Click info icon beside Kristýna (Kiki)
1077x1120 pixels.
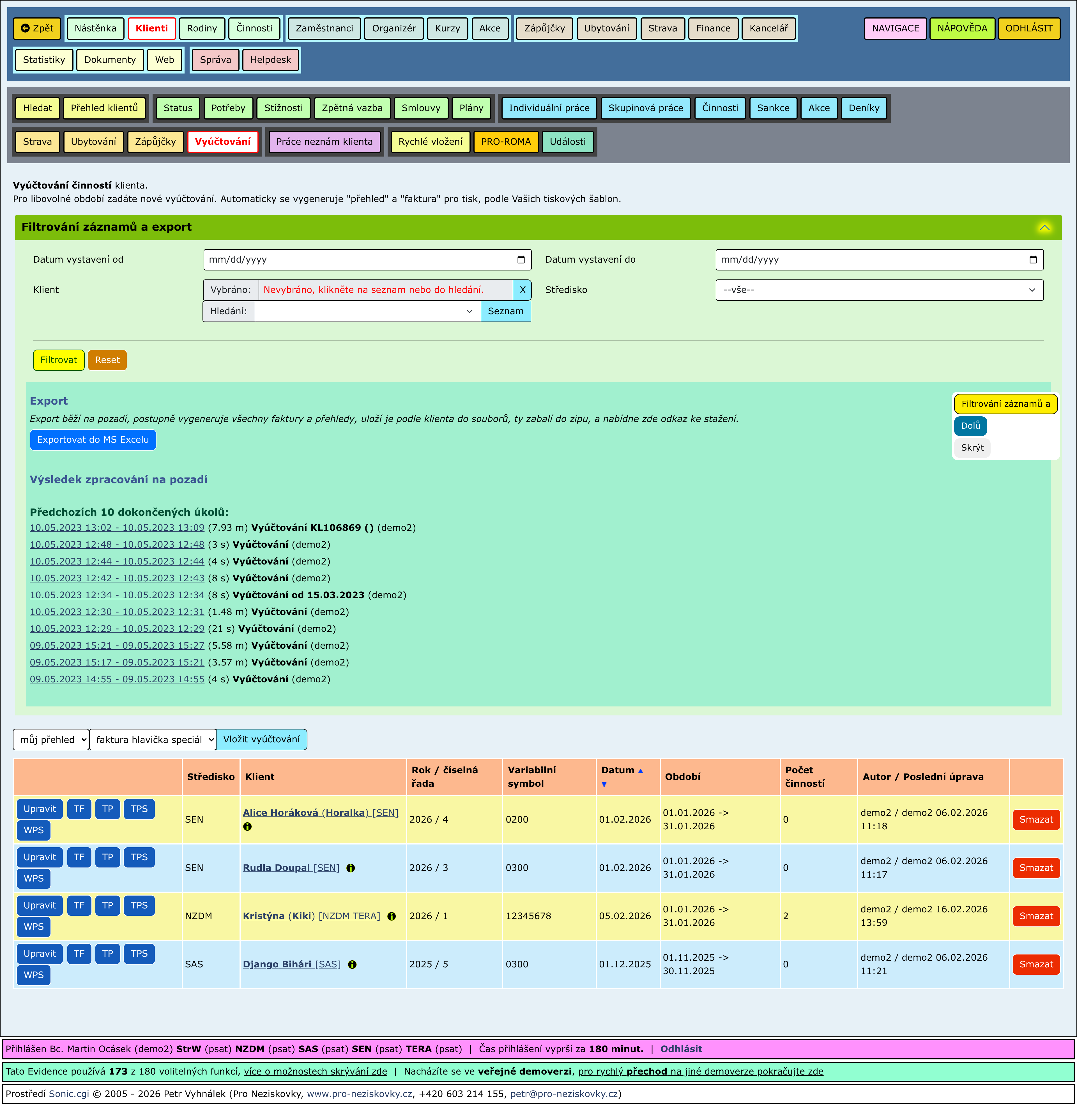(x=391, y=916)
